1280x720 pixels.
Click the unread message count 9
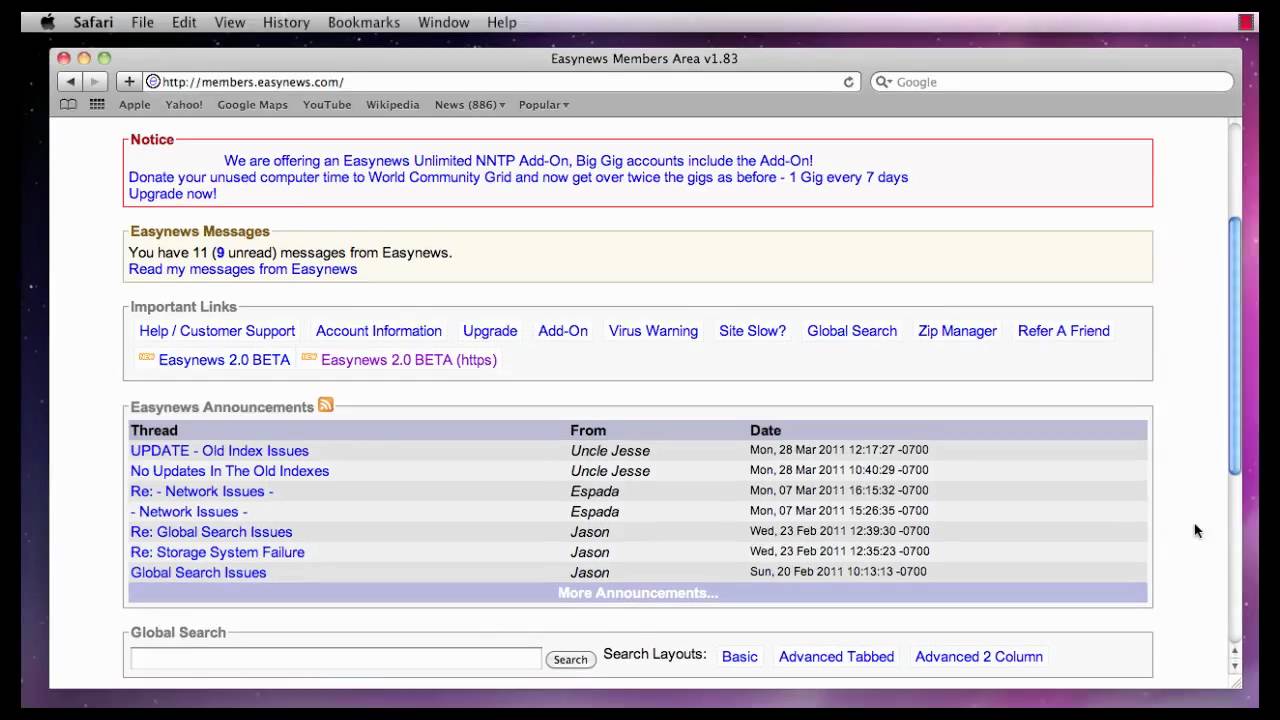pyautogui.click(x=220, y=253)
